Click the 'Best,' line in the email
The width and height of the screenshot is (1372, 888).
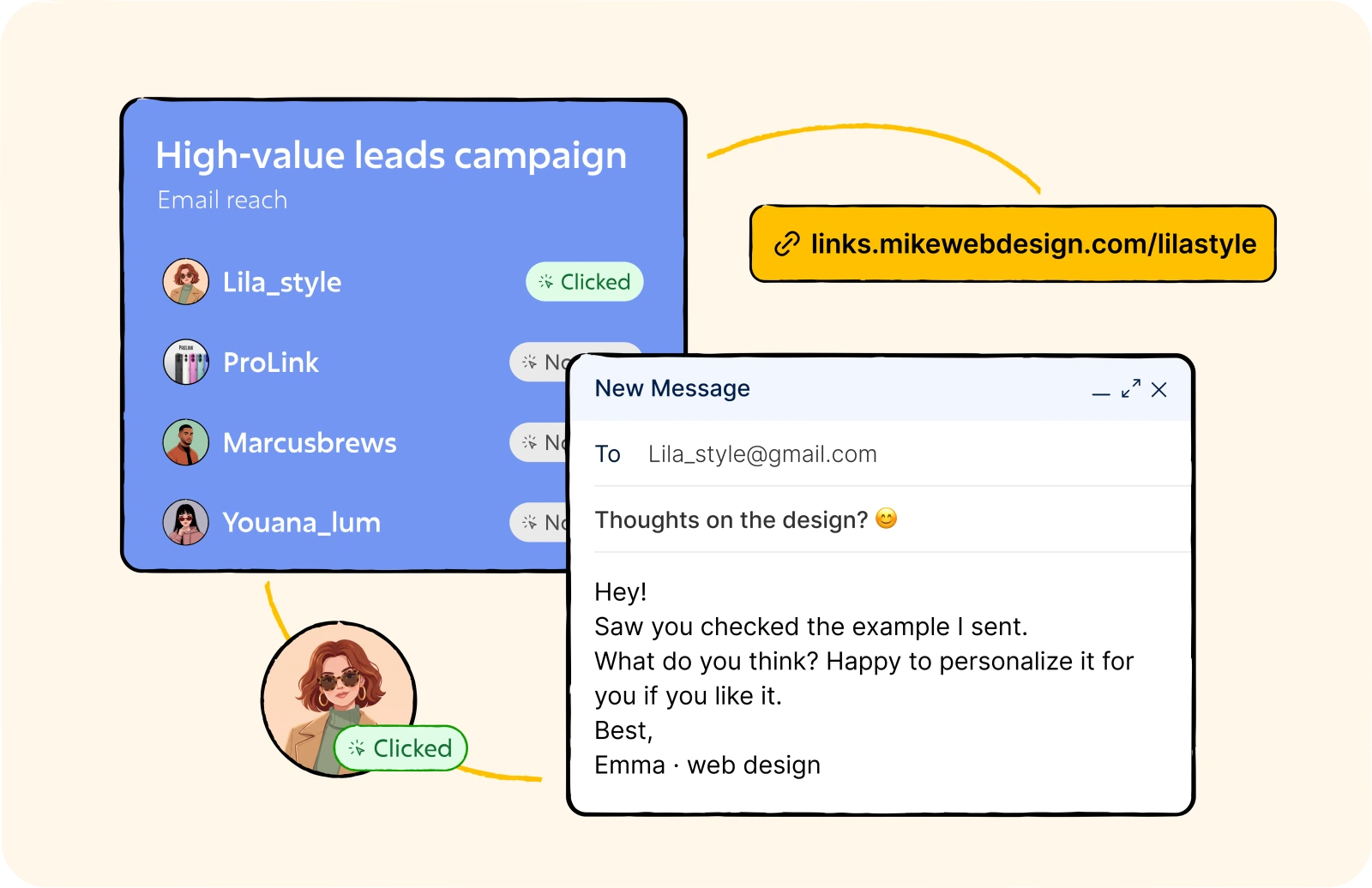coord(623,730)
